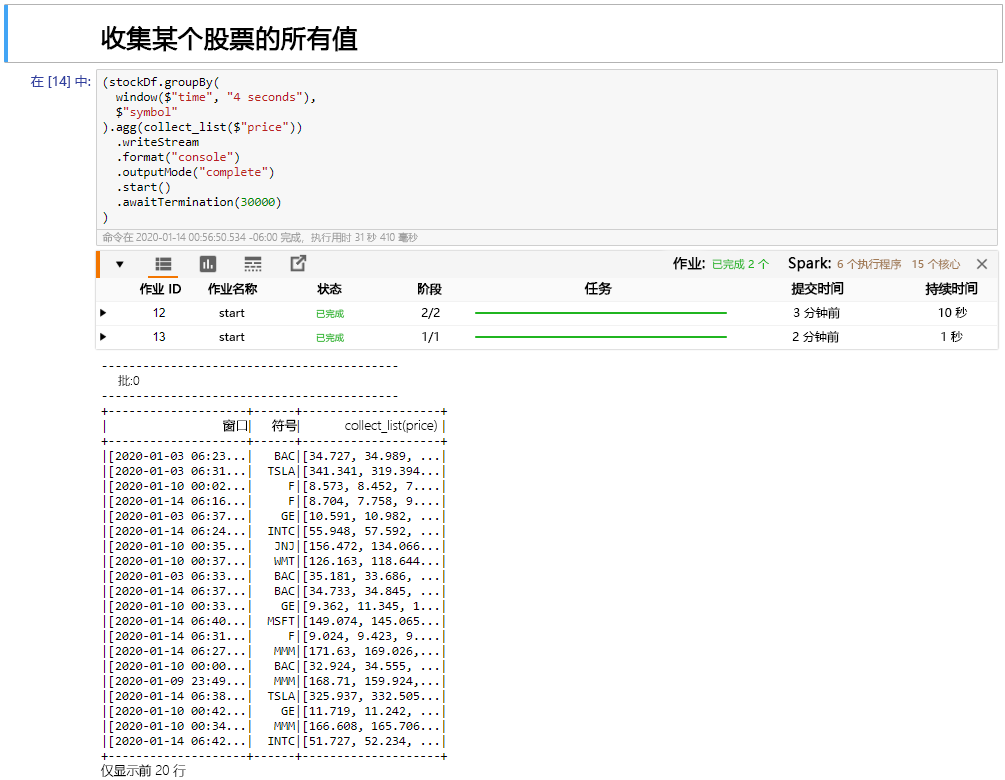Close the Spark jobs panel
Image resolution: width=1005 pixels, height=780 pixels.
[981, 264]
